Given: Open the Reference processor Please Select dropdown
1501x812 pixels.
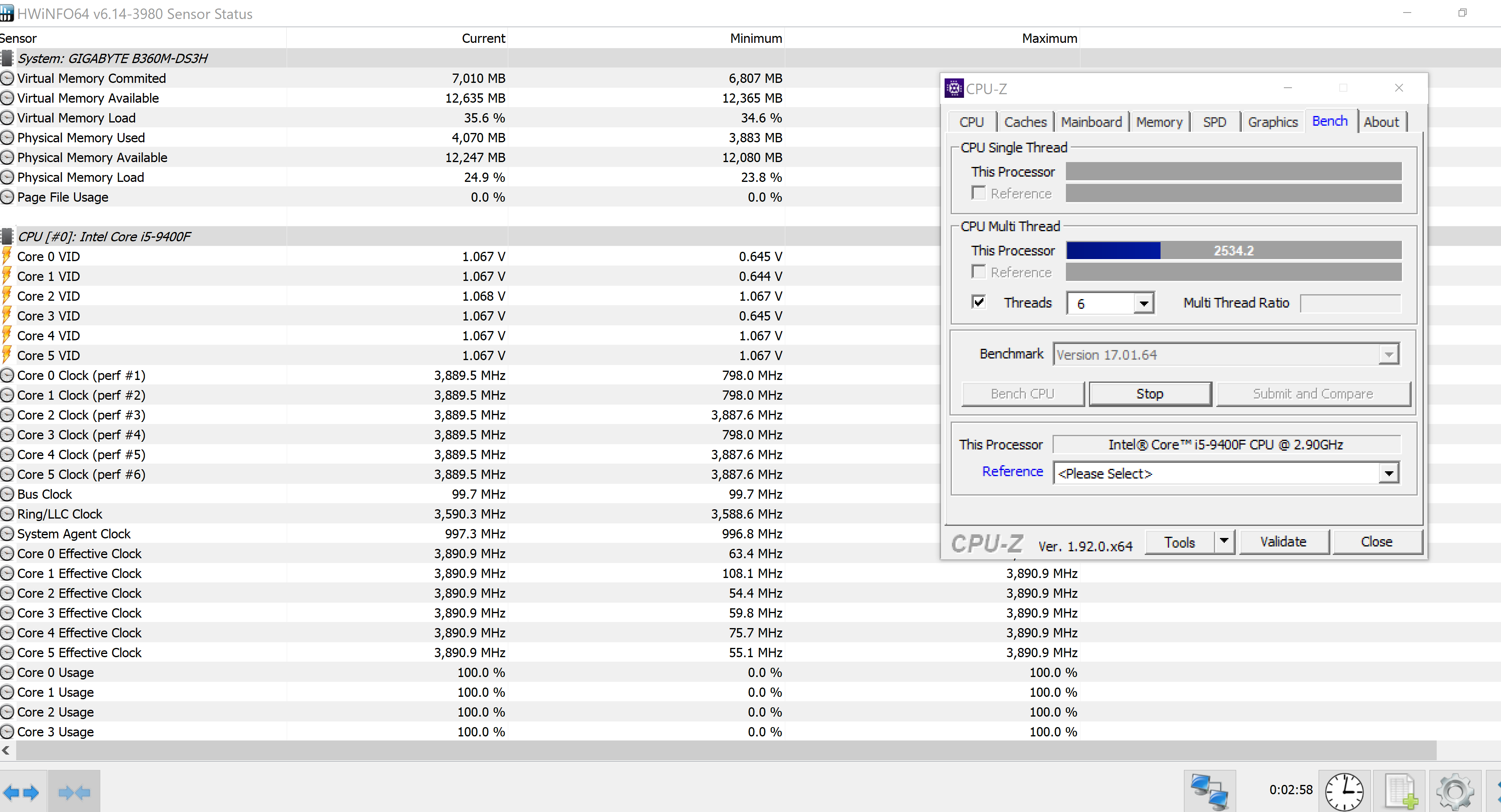Looking at the screenshot, I should 1389,474.
